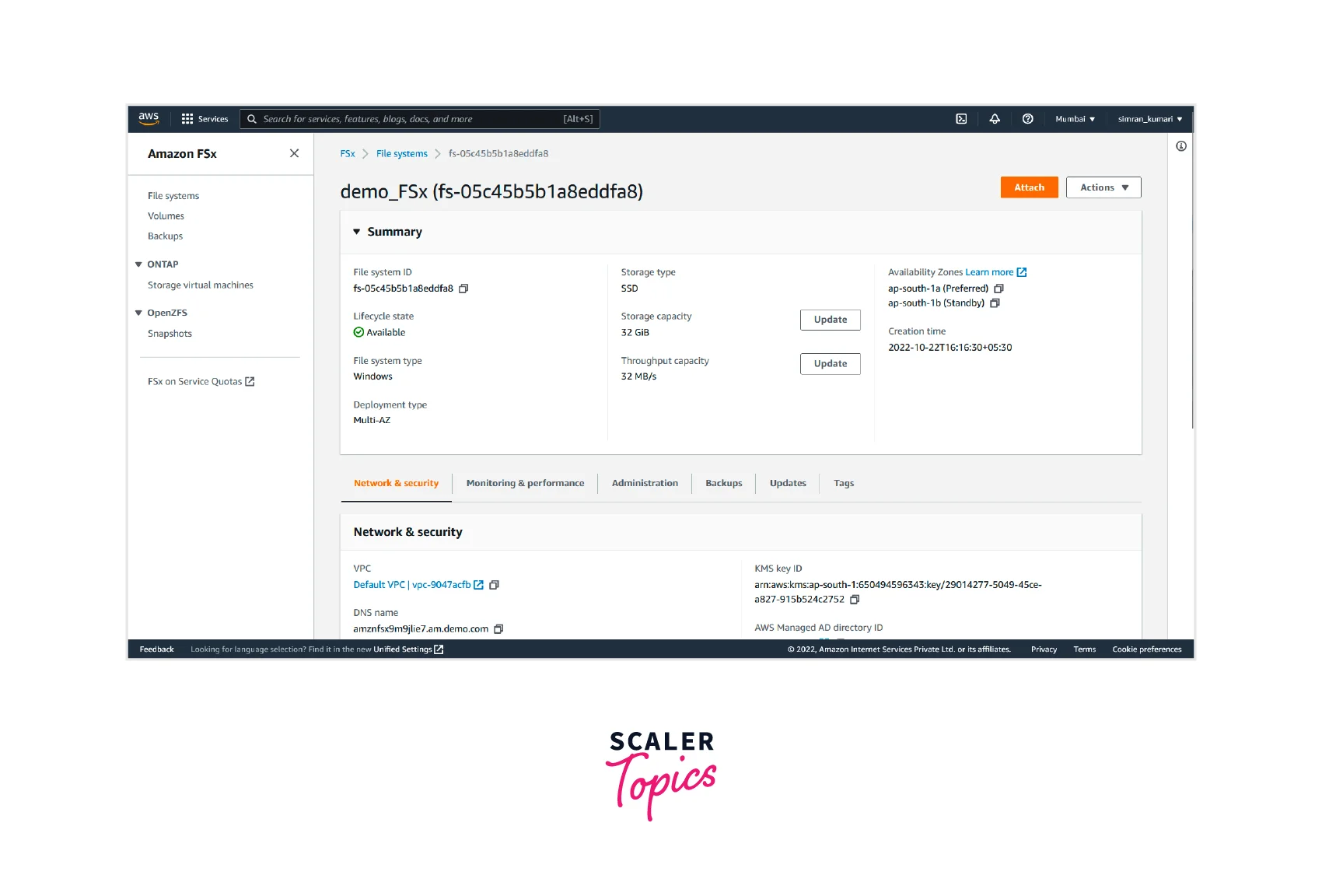Update the storage capacity
Screen dimensions: 1322x896
click(x=830, y=320)
